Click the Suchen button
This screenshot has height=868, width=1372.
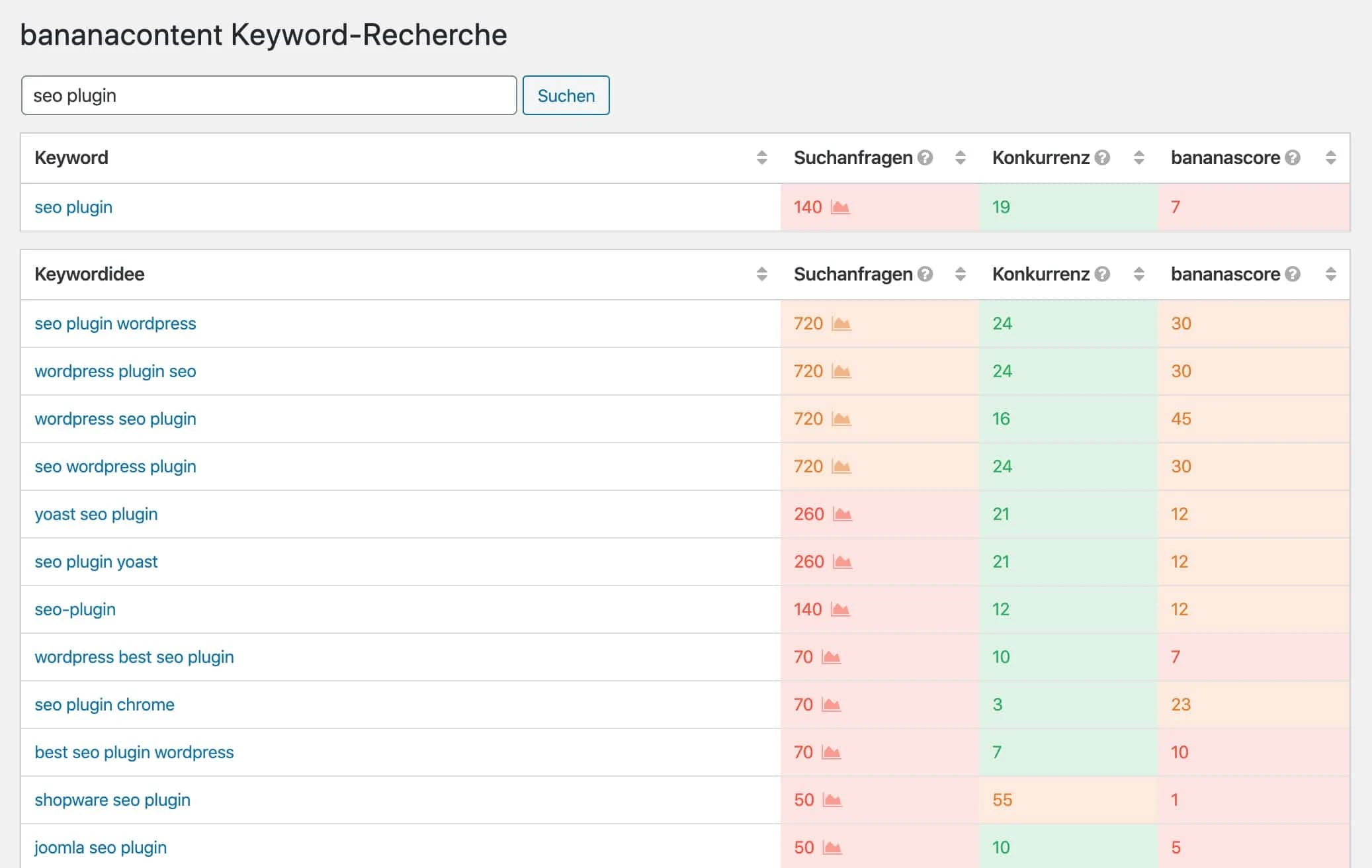566,95
